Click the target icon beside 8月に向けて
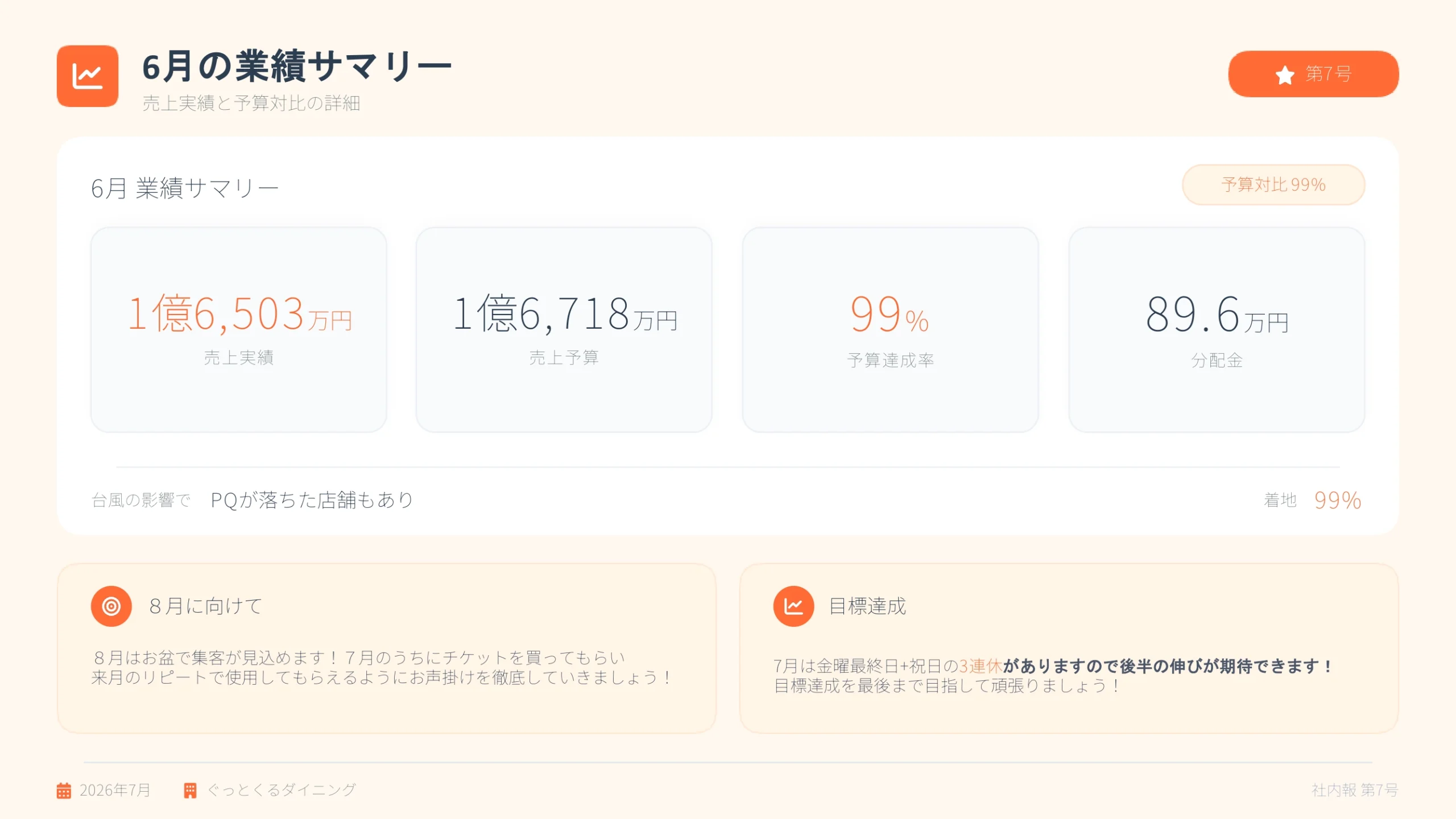Image resolution: width=1456 pixels, height=819 pixels. click(111, 606)
